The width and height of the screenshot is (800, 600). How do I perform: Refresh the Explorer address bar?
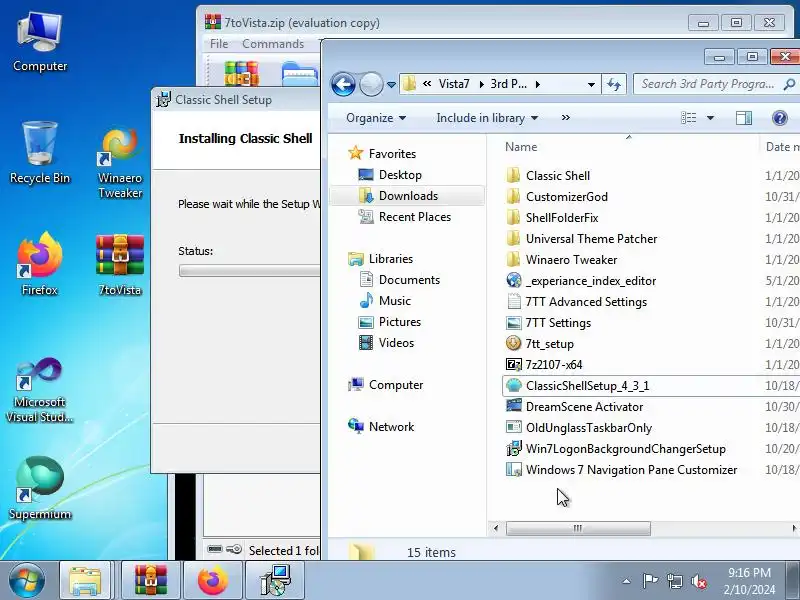pos(614,84)
